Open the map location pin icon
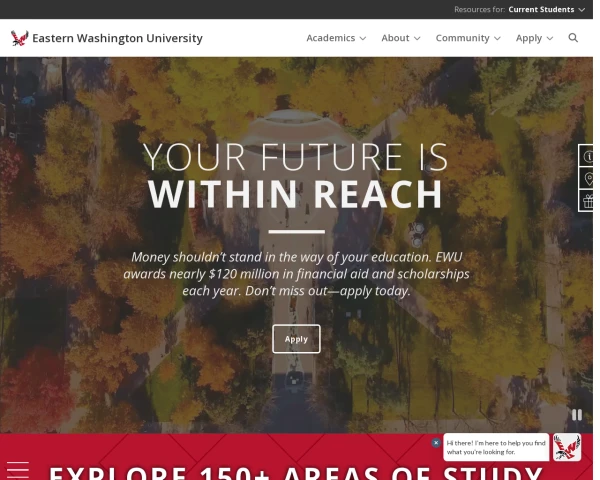 [x=588, y=178]
